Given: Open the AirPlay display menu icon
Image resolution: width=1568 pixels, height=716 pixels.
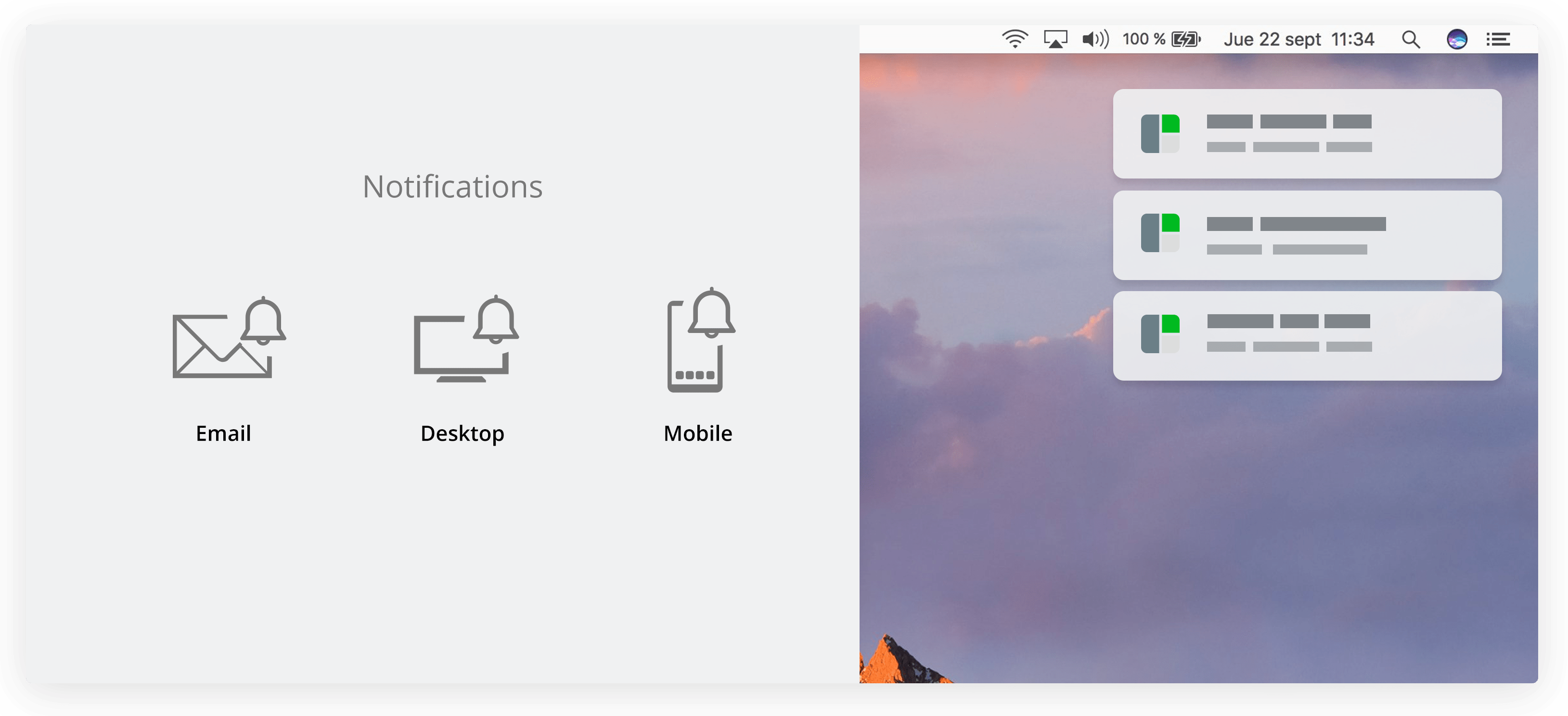Looking at the screenshot, I should pyautogui.click(x=1055, y=39).
